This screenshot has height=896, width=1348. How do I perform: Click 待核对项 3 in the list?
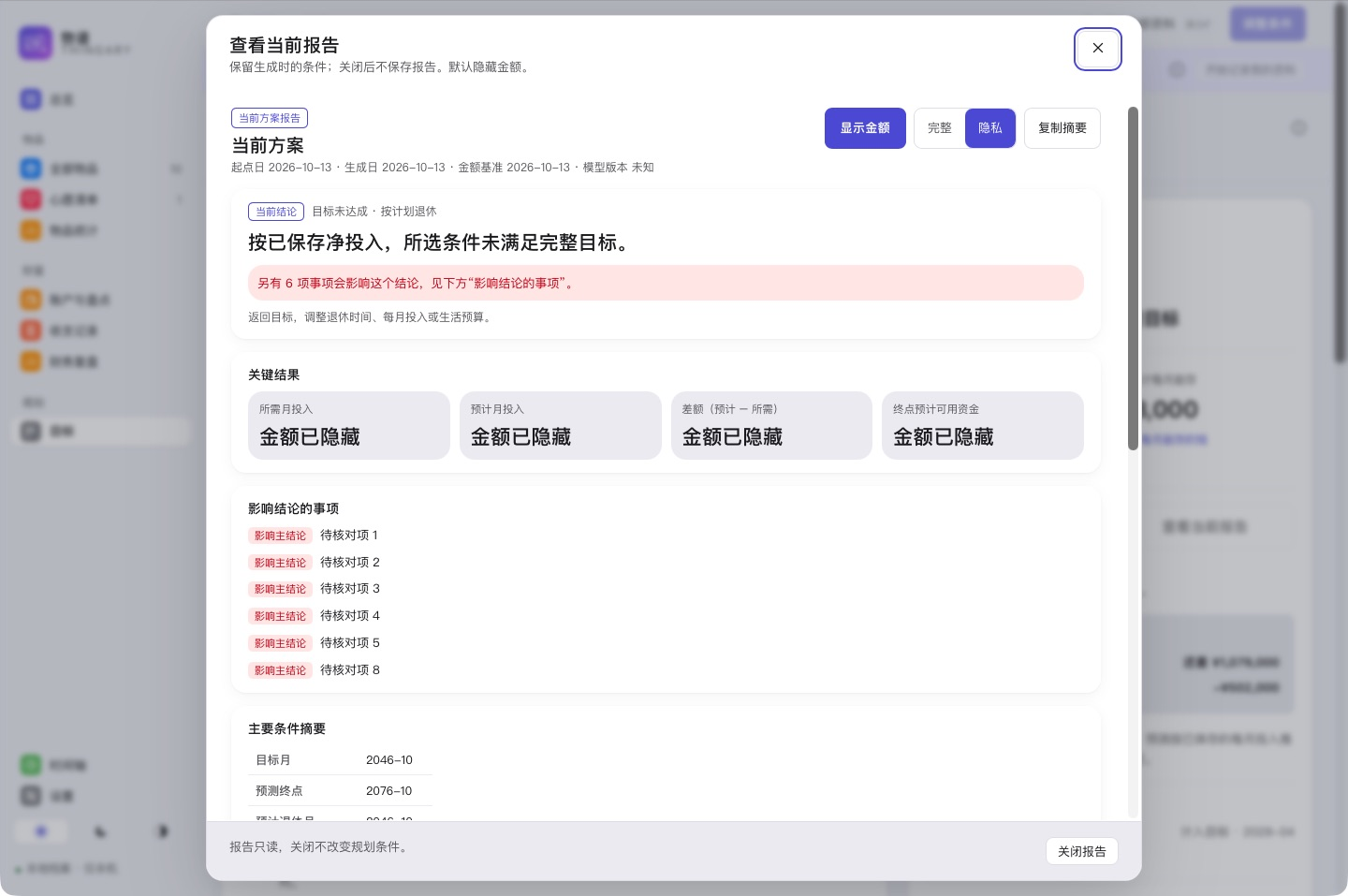350,589
